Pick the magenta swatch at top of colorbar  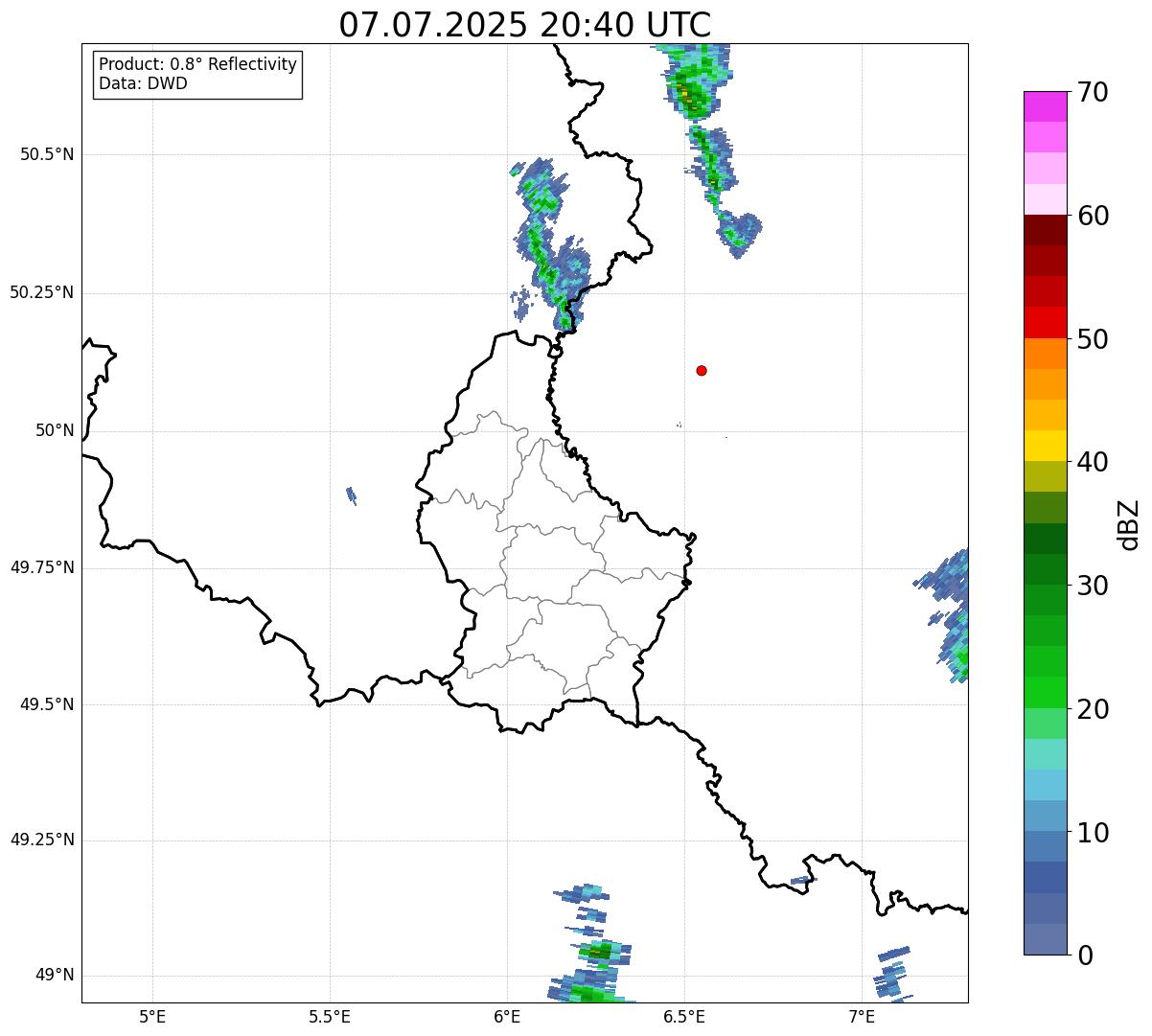[1046, 106]
